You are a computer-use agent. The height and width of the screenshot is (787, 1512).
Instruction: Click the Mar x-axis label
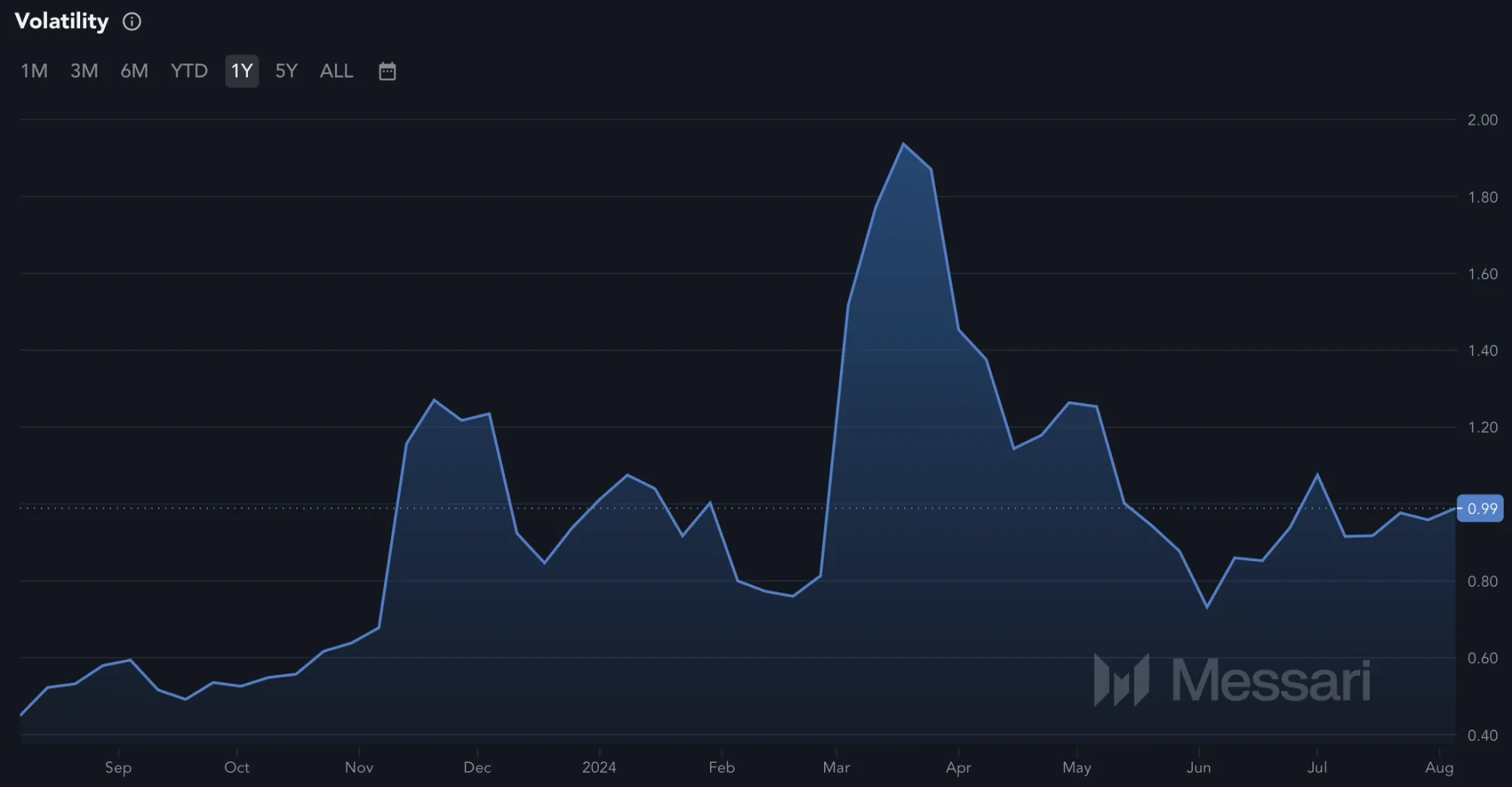click(836, 767)
